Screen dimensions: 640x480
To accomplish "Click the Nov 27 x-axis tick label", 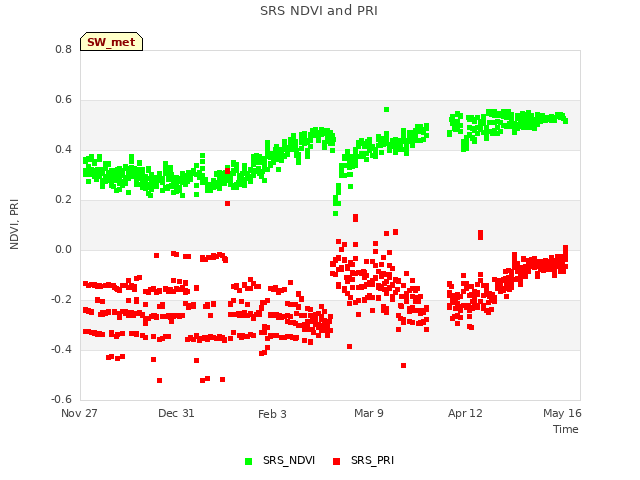I will click(79, 413).
